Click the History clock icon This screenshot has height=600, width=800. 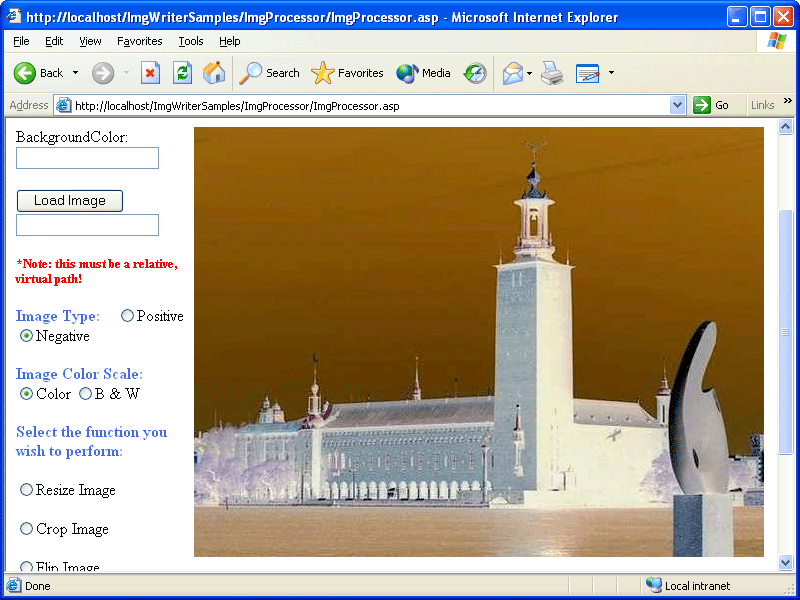(x=475, y=73)
